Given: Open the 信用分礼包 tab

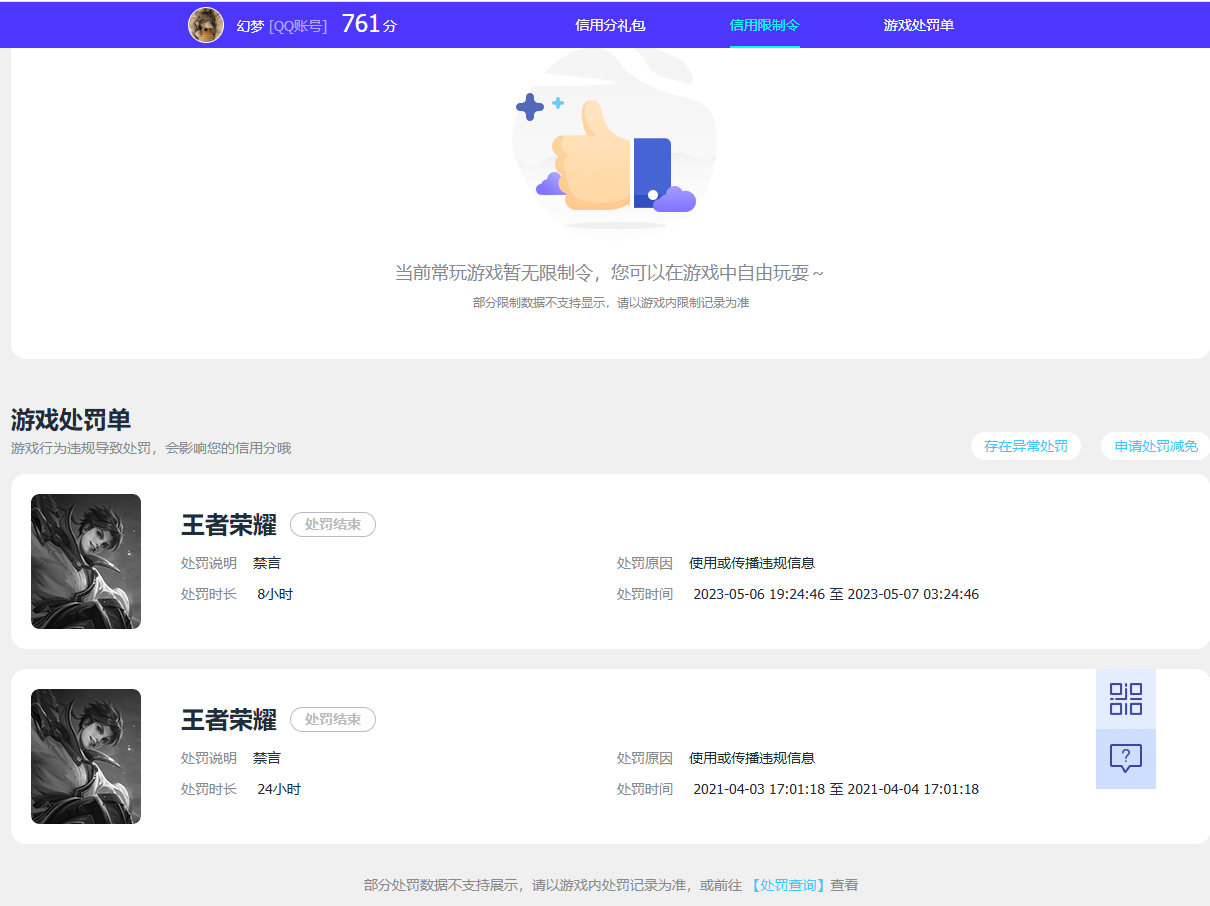Looking at the screenshot, I should click(x=610, y=25).
